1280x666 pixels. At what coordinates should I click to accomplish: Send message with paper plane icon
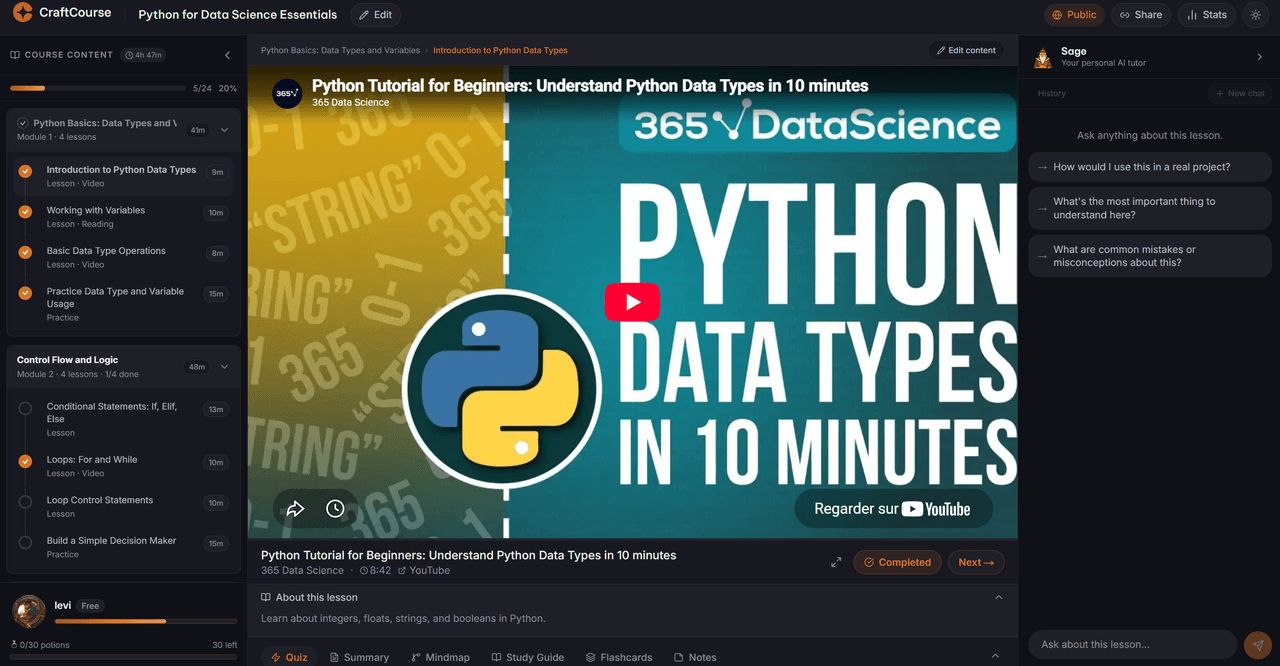click(1258, 644)
